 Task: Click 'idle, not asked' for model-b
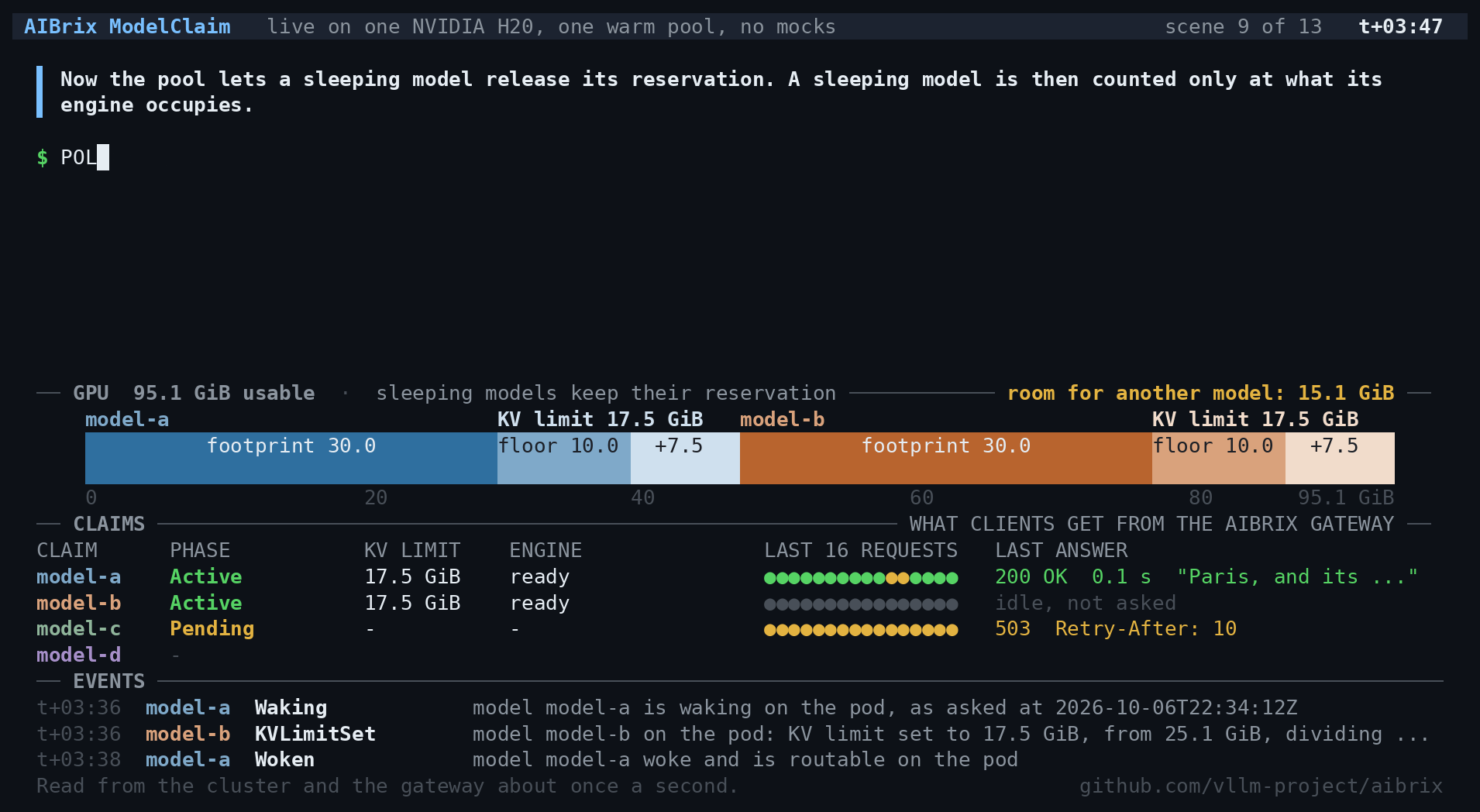pyautogui.click(x=1086, y=603)
